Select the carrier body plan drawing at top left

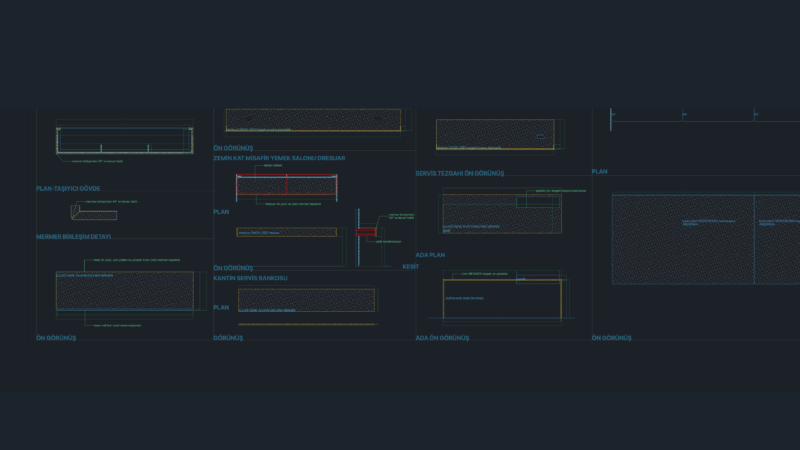tap(124, 140)
